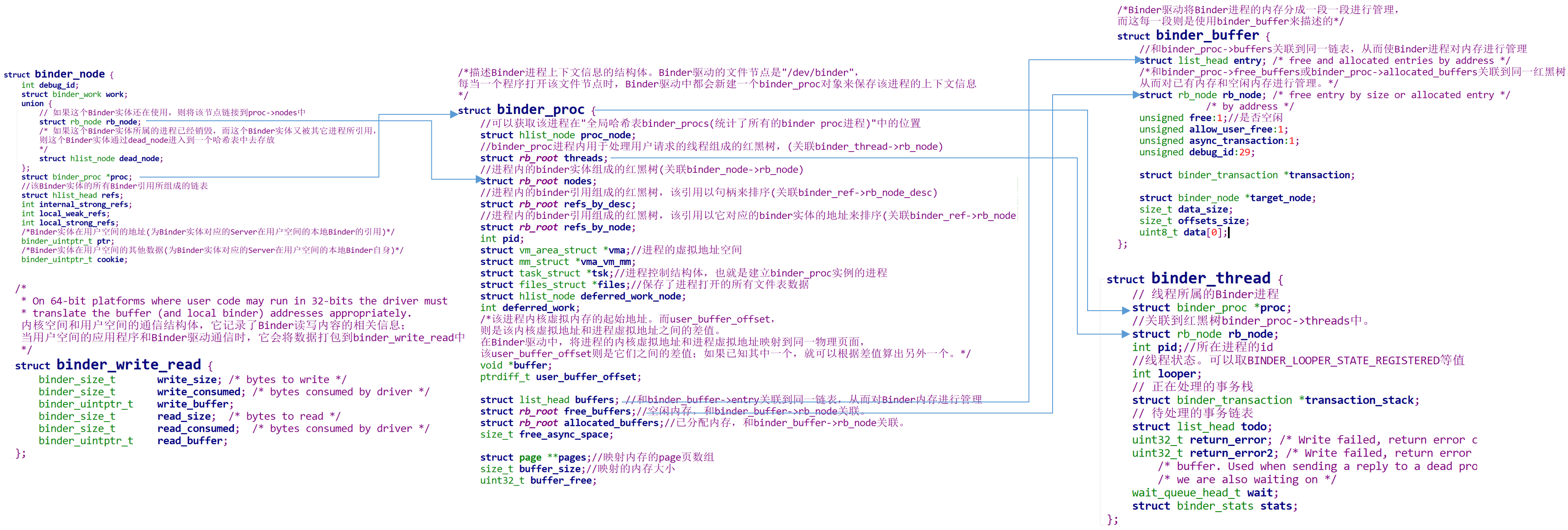Select the 'write_size;' field

189,380
